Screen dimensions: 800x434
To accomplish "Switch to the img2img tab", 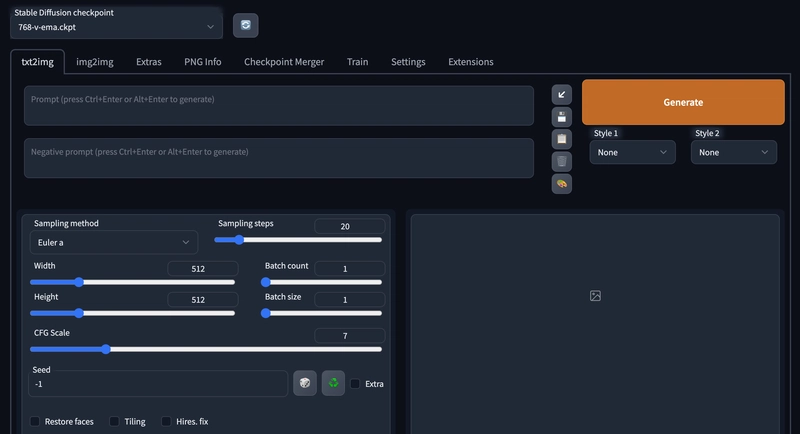I will (x=95, y=62).
